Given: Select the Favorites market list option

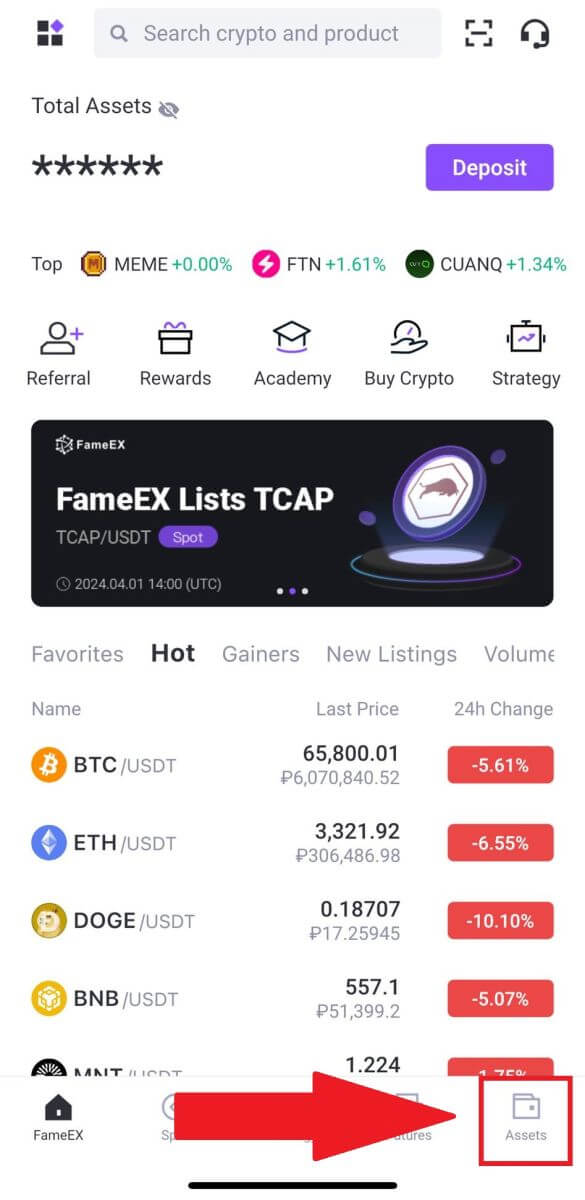Looking at the screenshot, I should click(76, 654).
